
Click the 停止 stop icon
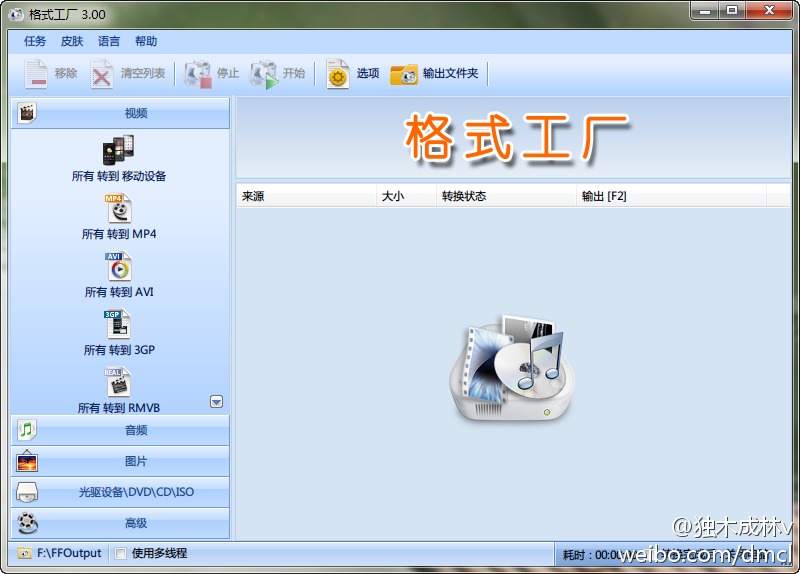(198, 74)
